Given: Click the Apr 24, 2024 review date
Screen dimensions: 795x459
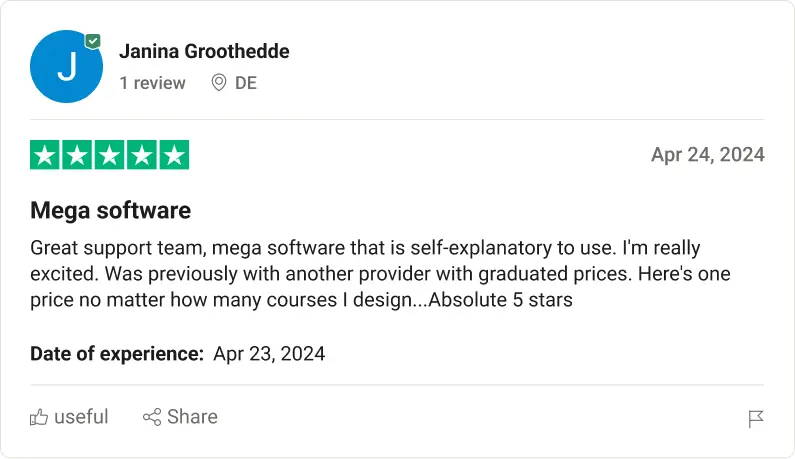Looking at the screenshot, I should [x=707, y=154].
